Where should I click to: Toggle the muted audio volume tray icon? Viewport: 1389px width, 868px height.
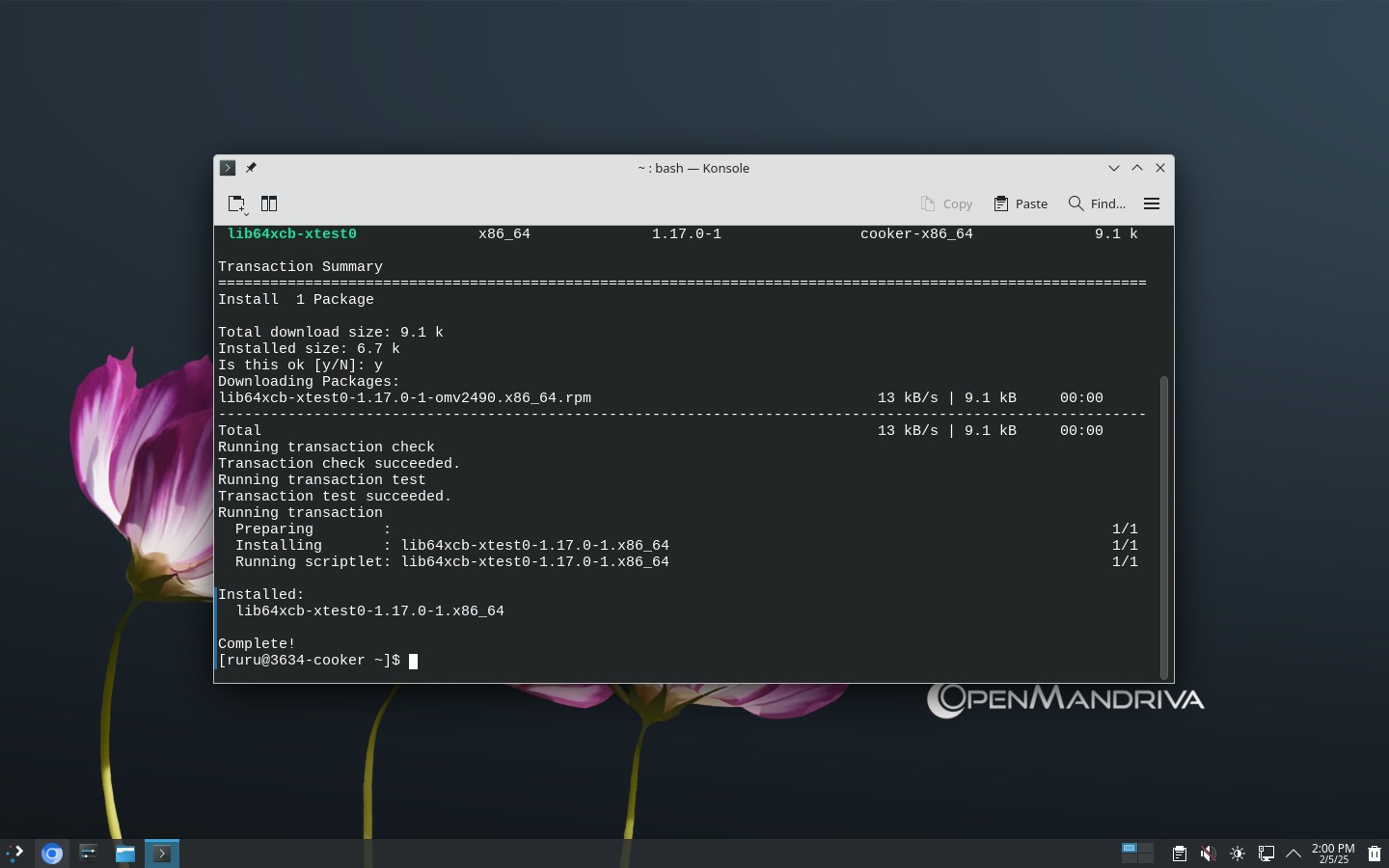pyautogui.click(x=1208, y=854)
